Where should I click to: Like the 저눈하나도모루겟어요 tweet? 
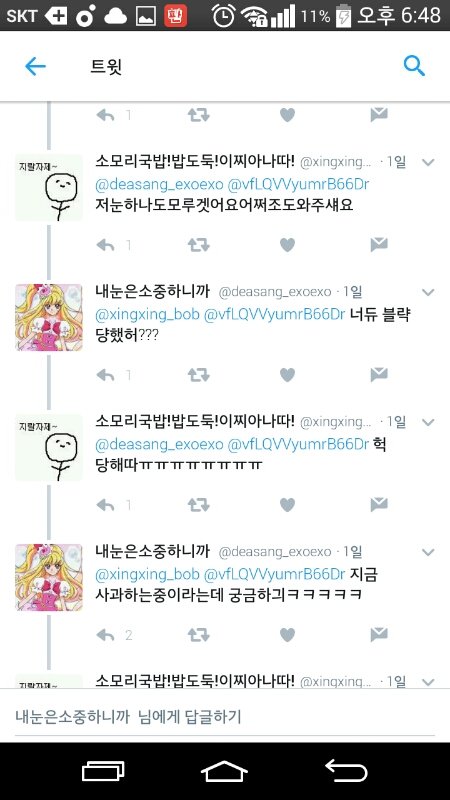point(287,245)
